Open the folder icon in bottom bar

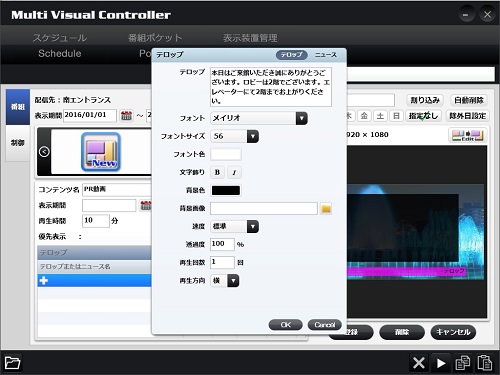coord(12,363)
